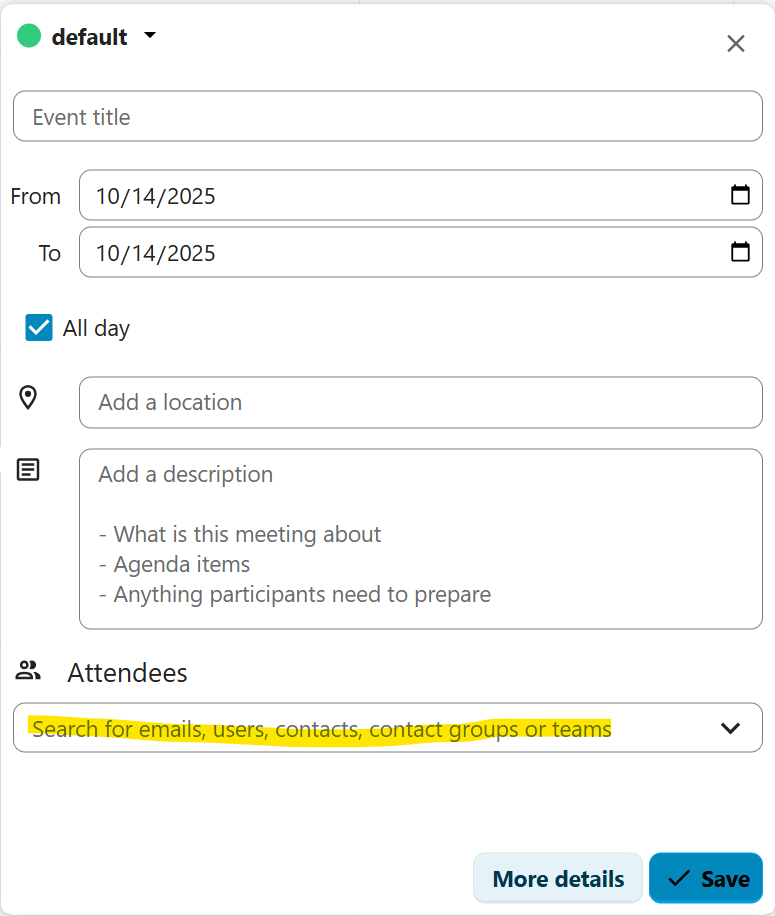Click the From date field

[x=400, y=196]
